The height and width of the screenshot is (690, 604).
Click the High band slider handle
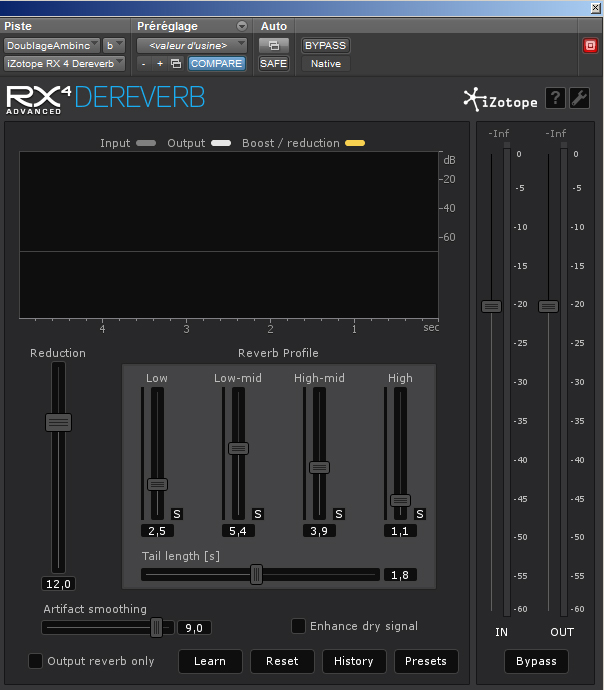tap(400, 500)
